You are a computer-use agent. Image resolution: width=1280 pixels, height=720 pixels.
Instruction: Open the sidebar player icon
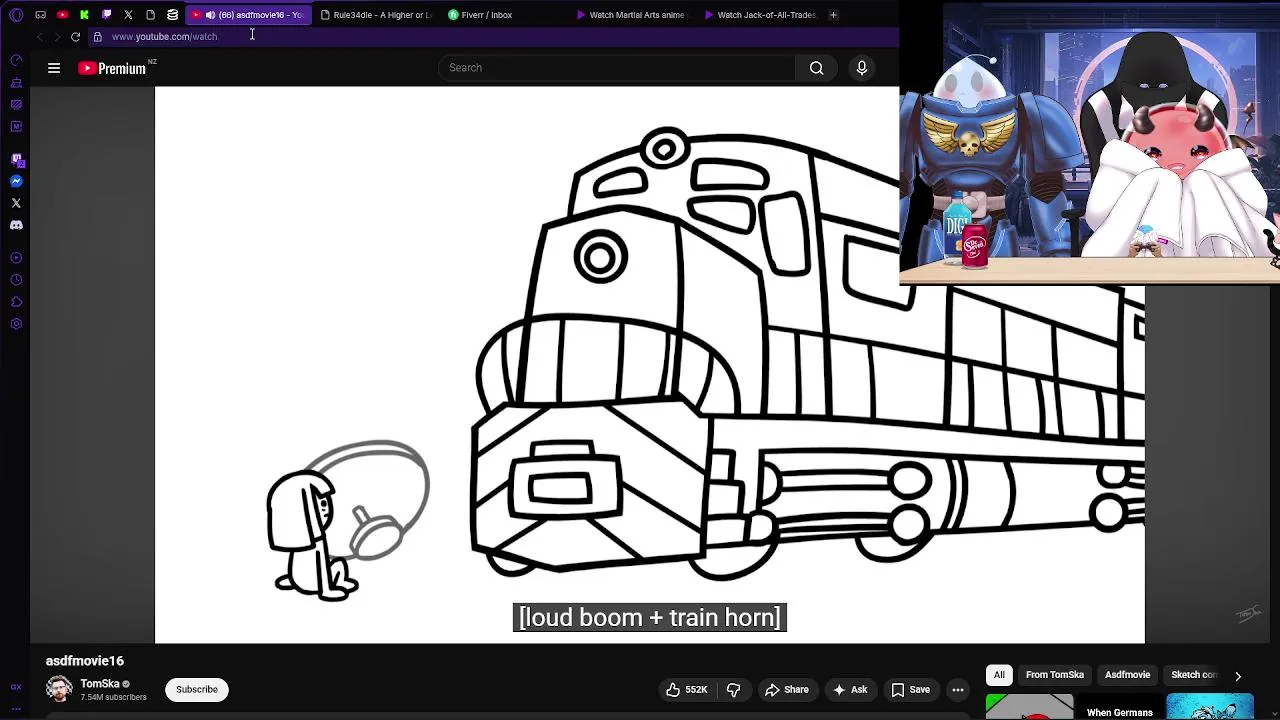pyautogui.click(x=16, y=258)
